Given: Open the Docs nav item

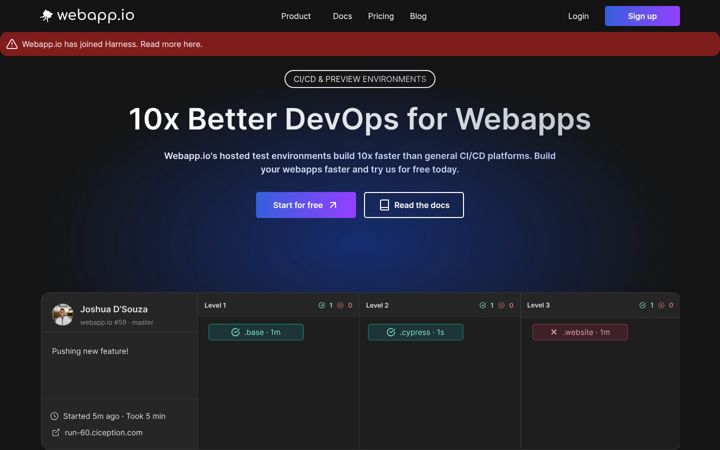Looking at the screenshot, I should click(342, 16).
